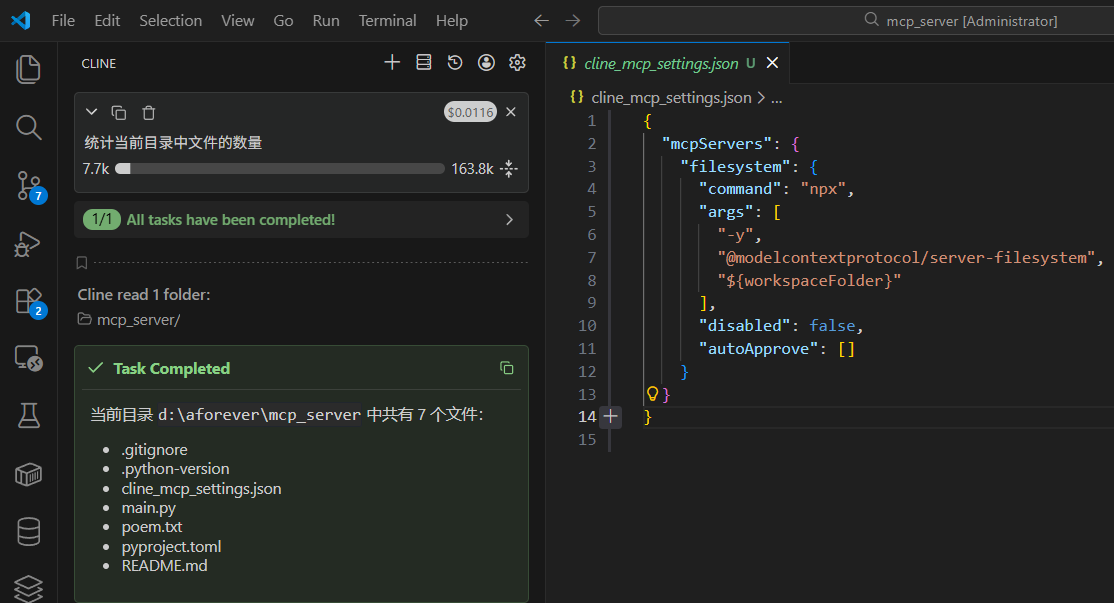Open the Search view in activity bar
Image resolution: width=1114 pixels, height=603 pixels.
[x=28, y=127]
